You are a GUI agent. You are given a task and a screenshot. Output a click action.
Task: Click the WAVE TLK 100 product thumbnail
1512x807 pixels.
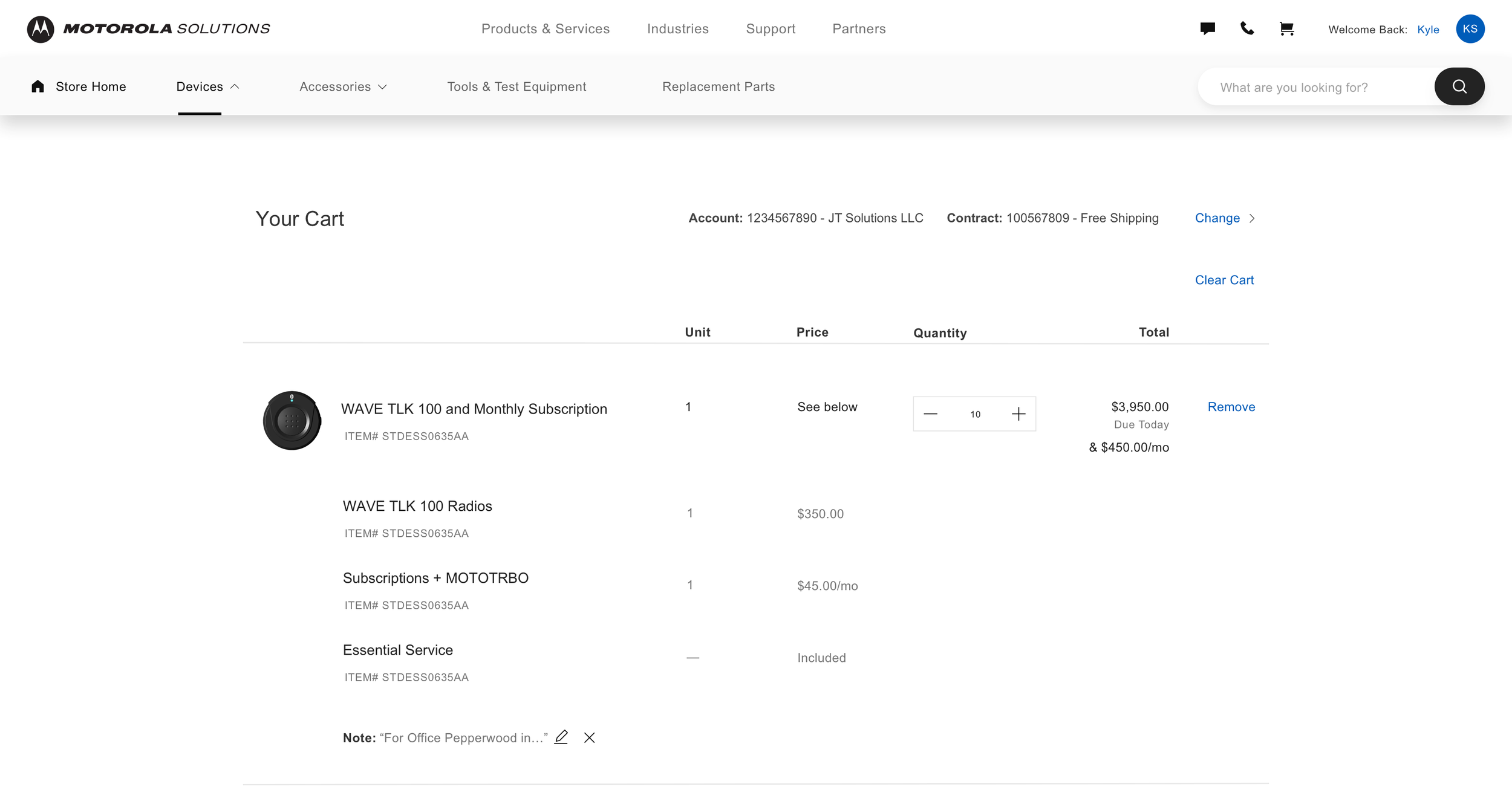[292, 421]
